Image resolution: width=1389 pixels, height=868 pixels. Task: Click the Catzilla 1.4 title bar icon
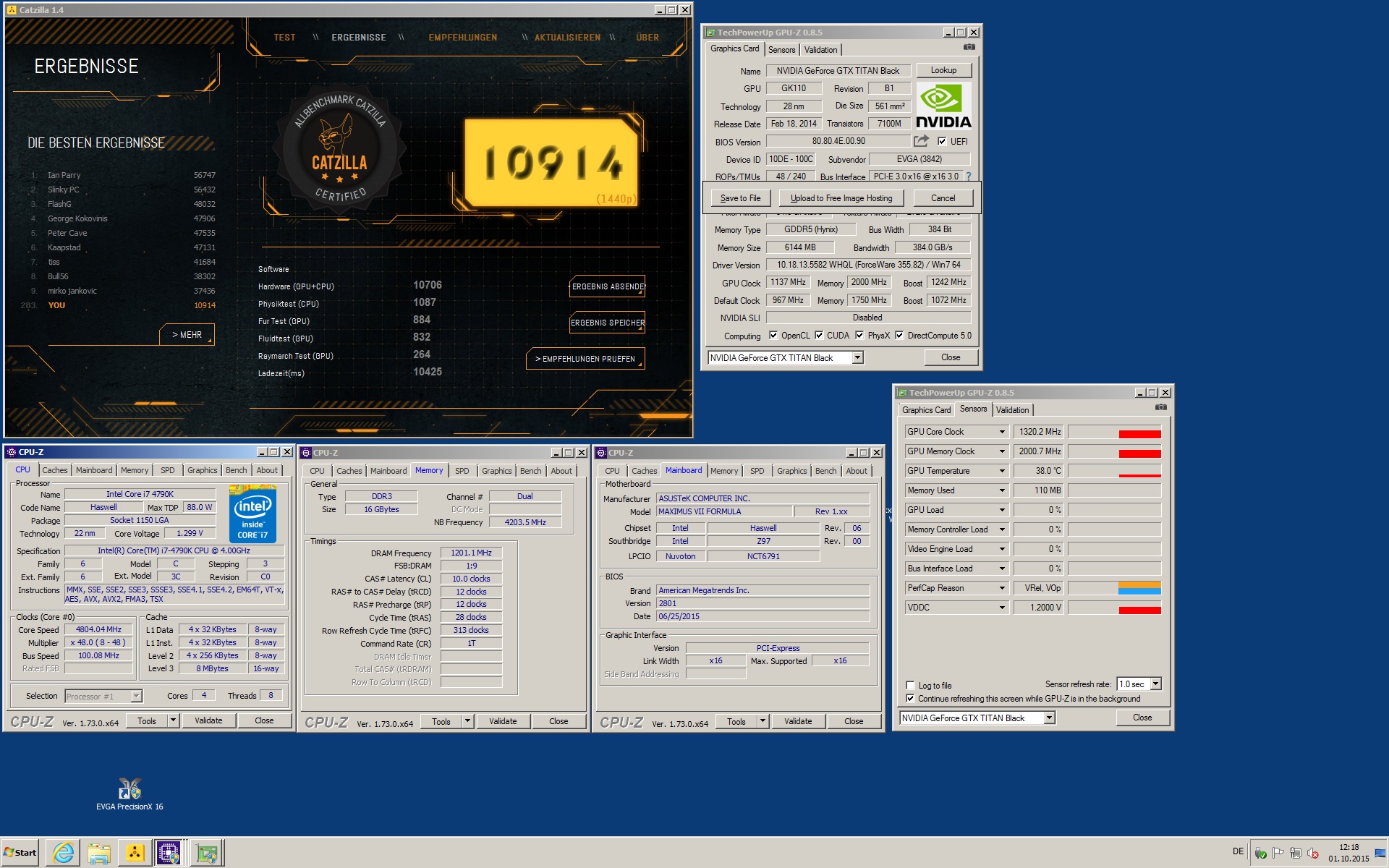tap(11, 9)
